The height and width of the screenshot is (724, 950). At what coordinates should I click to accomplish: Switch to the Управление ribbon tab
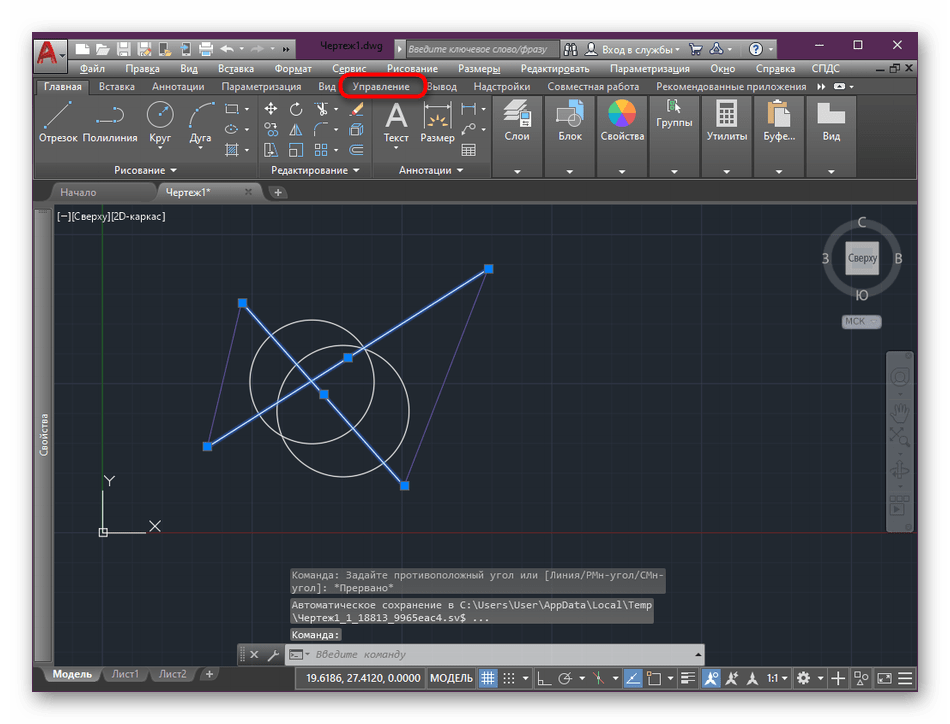381,87
